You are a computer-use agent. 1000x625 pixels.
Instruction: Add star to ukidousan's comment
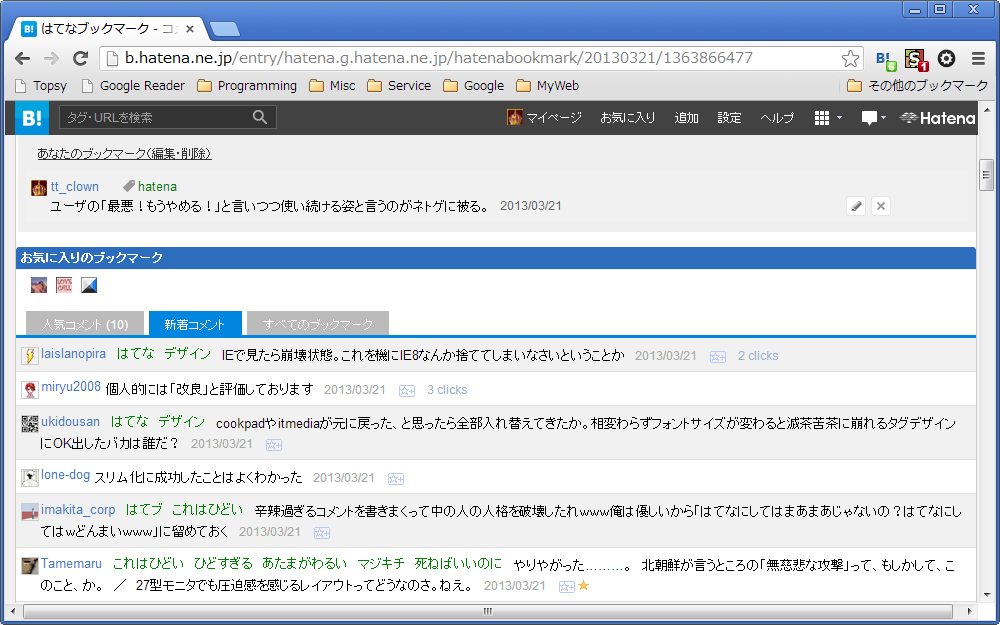click(x=274, y=445)
